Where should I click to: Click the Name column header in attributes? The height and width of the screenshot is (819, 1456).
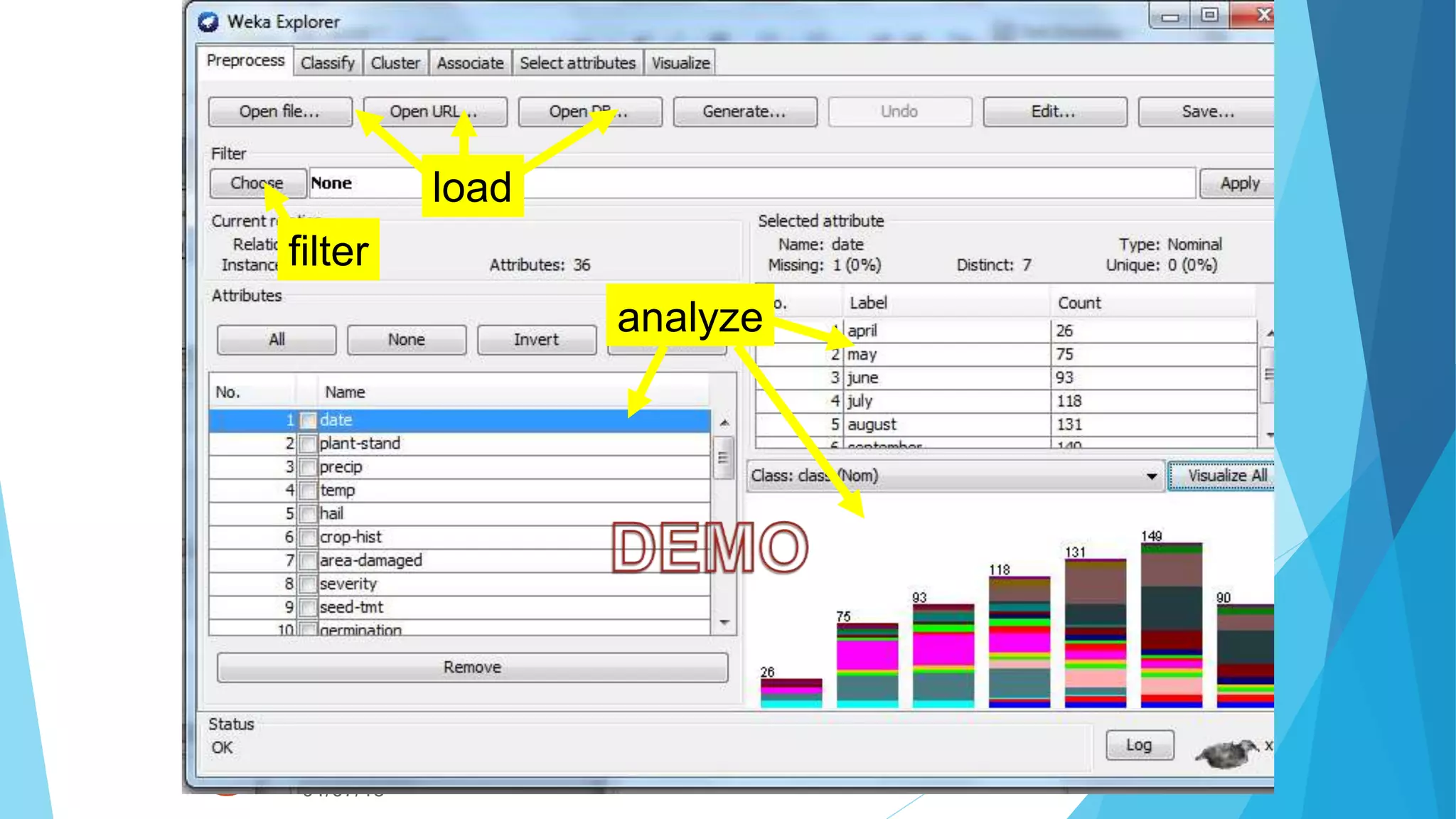(x=513, y=392)
